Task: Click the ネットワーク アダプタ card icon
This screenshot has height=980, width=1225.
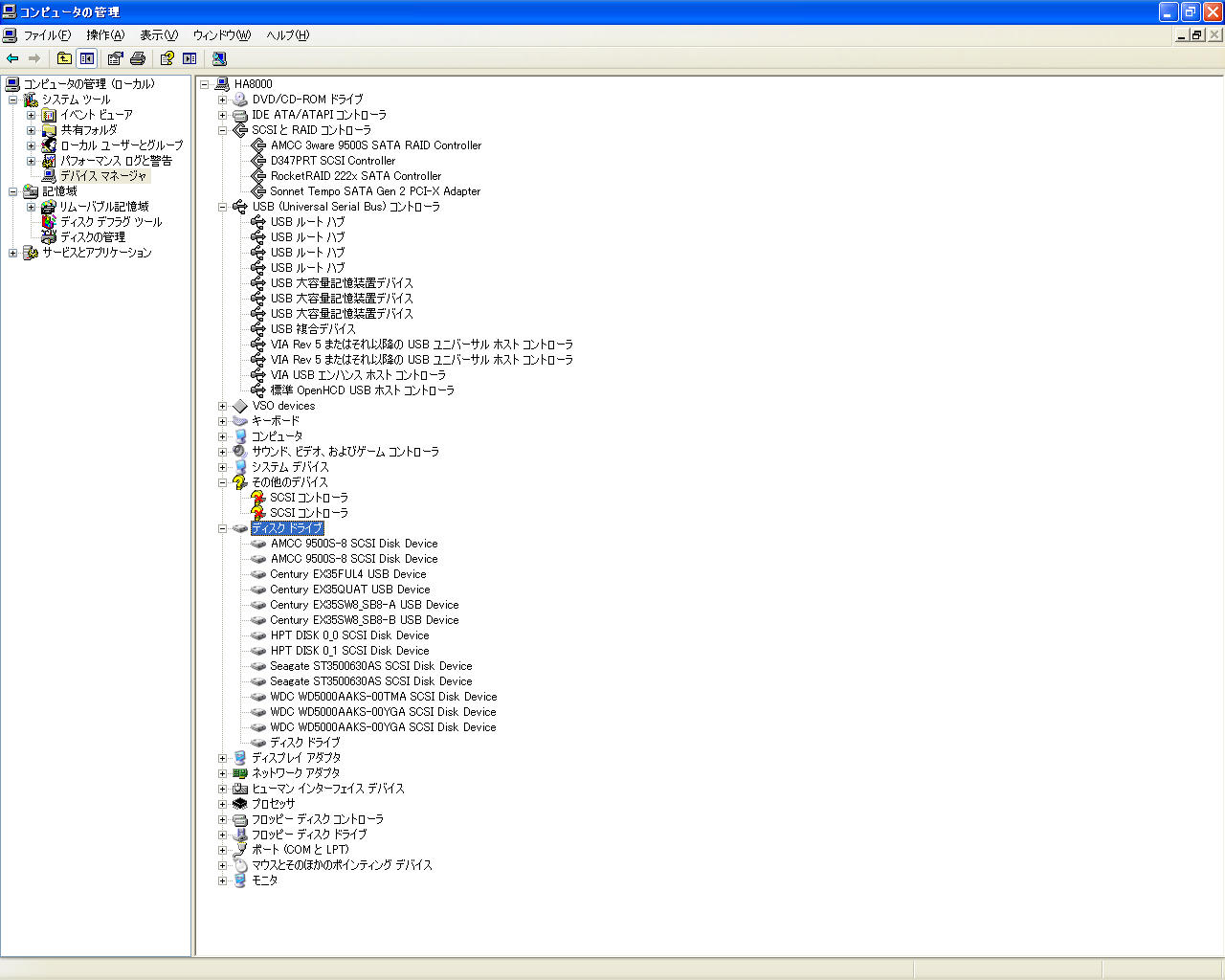Action: (x=240, y=773)
